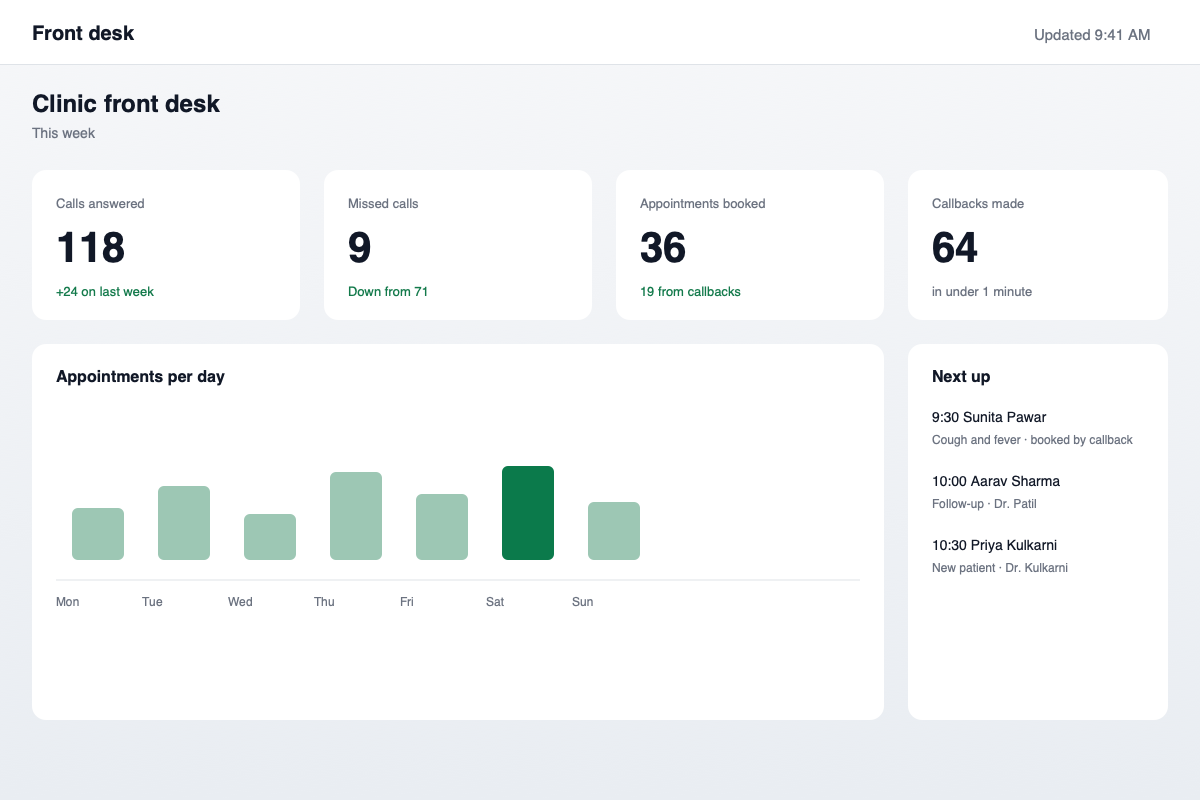Click the 118 calls answered value
1200x800 pixels.
90,248
